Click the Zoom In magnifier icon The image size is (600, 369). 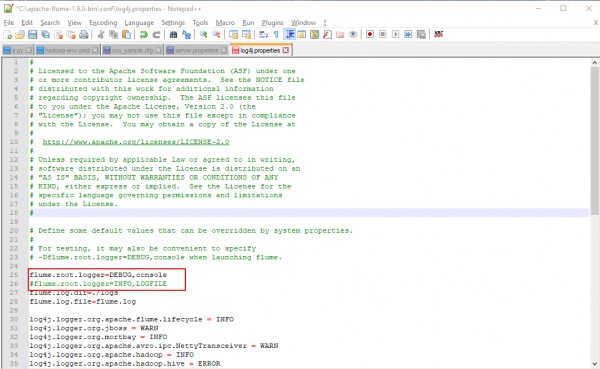(204, 35)
